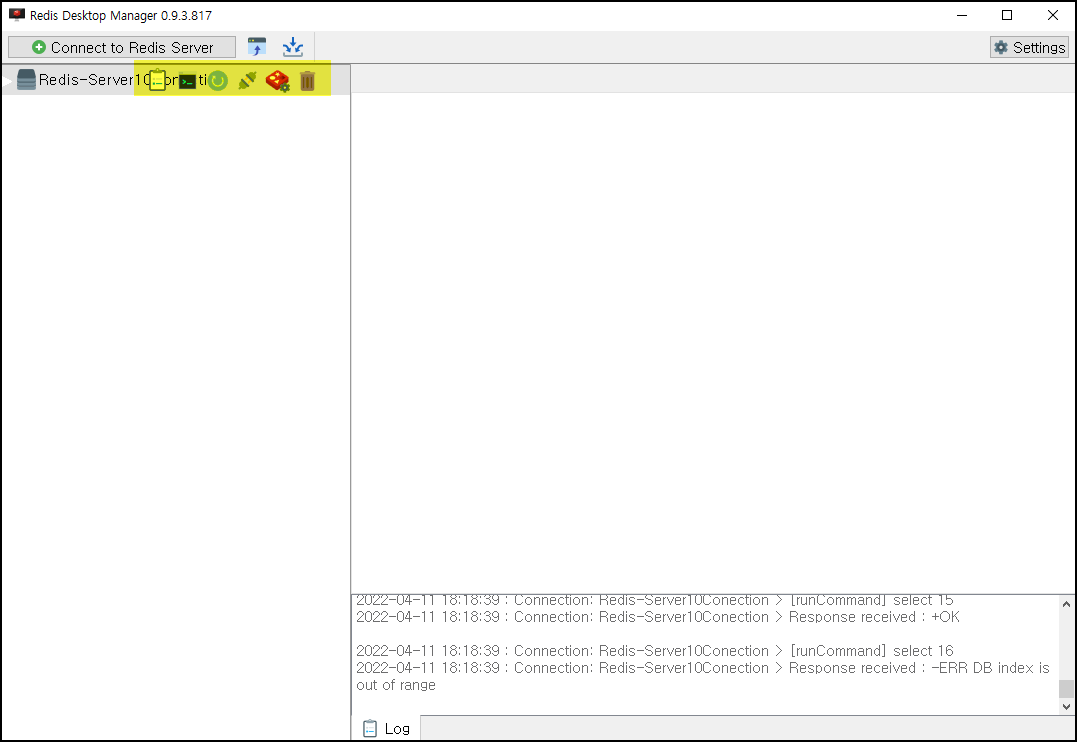The image size is (1077, 742).
Task: Click the Redis Desktop Manager app icon in title bar
Action: tap(16, 15)
